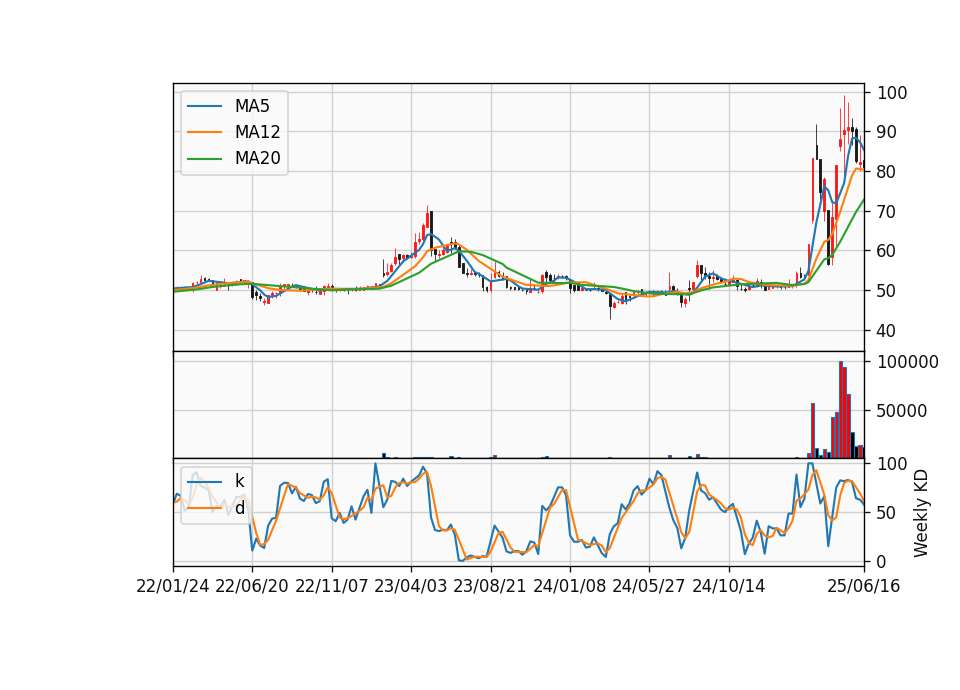The image size is (960, 690).
Task: Click the 23/04/03 date axis label
Action: click(411, 587)
